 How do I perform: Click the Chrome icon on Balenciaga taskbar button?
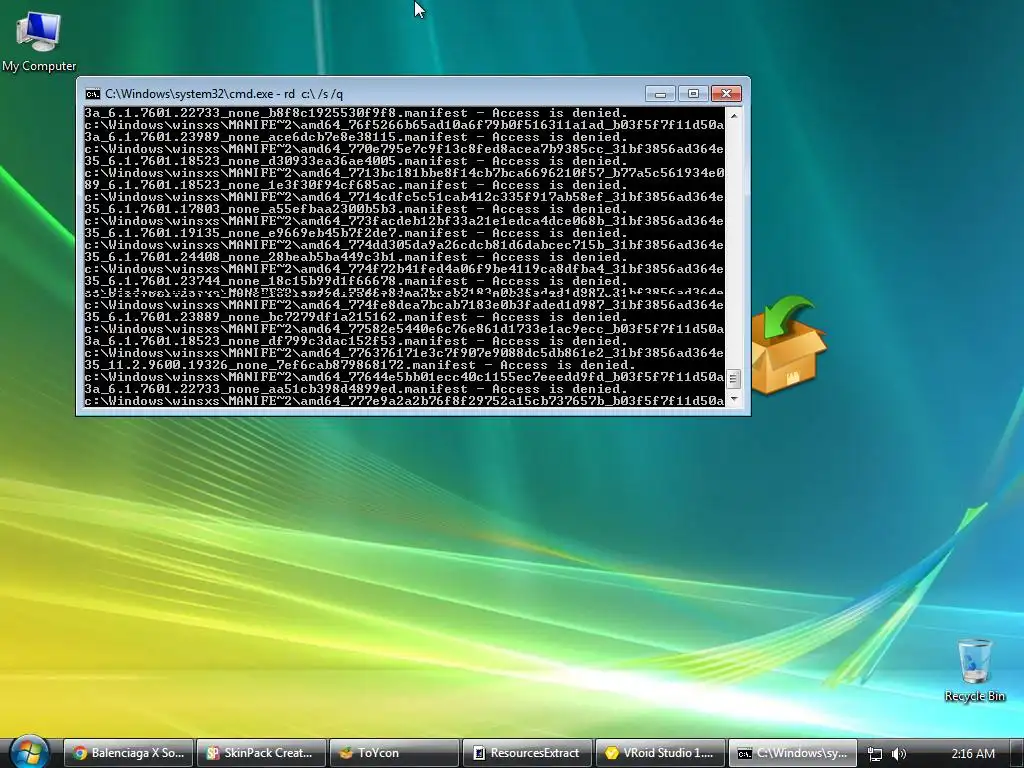click(x=80, y=753)
